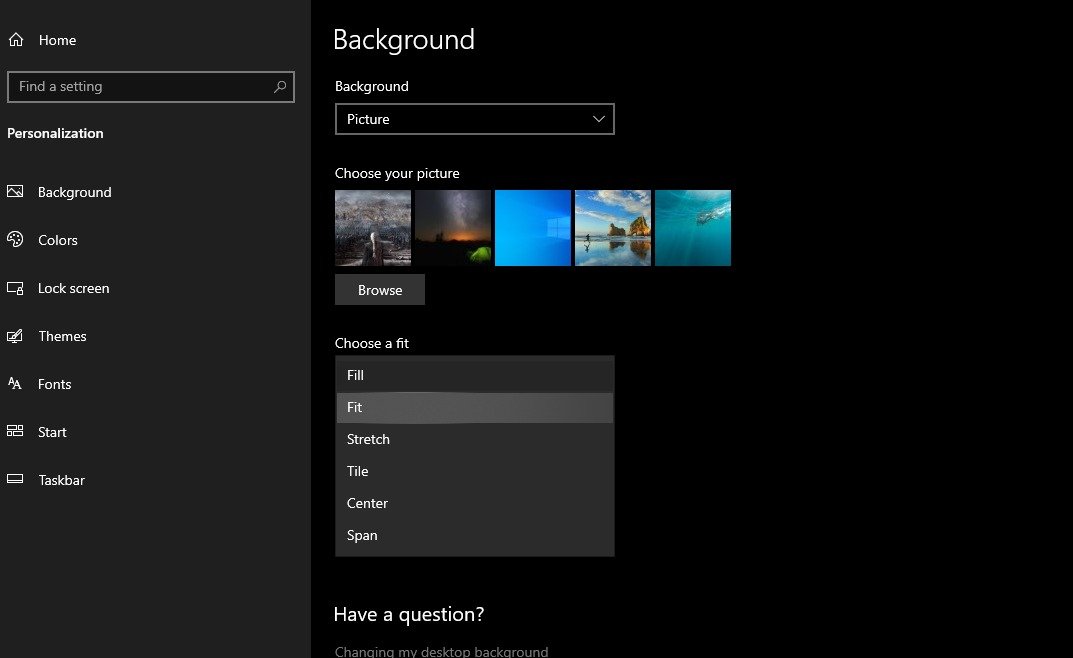Open Fonts settings page
The height and width of the screenshot is (658, 1073).
click(54, 384)
